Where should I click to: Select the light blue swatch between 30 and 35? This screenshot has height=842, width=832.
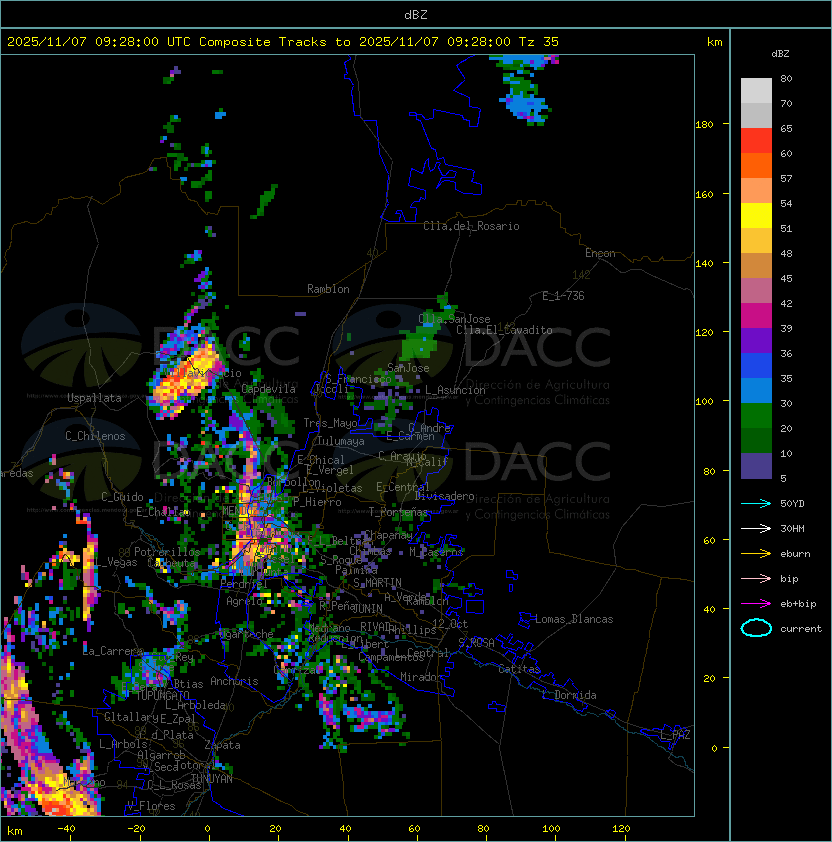(756, 391)
